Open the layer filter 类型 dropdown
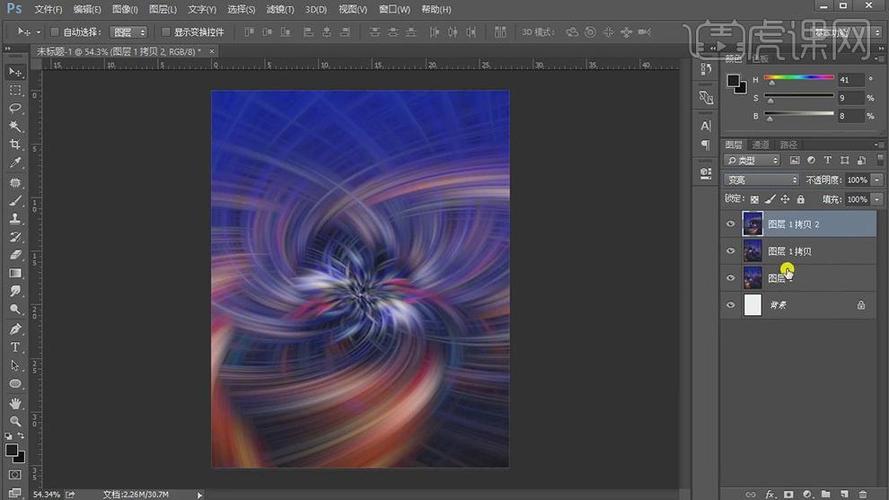889x500 pixels. (x=752, y=160)
